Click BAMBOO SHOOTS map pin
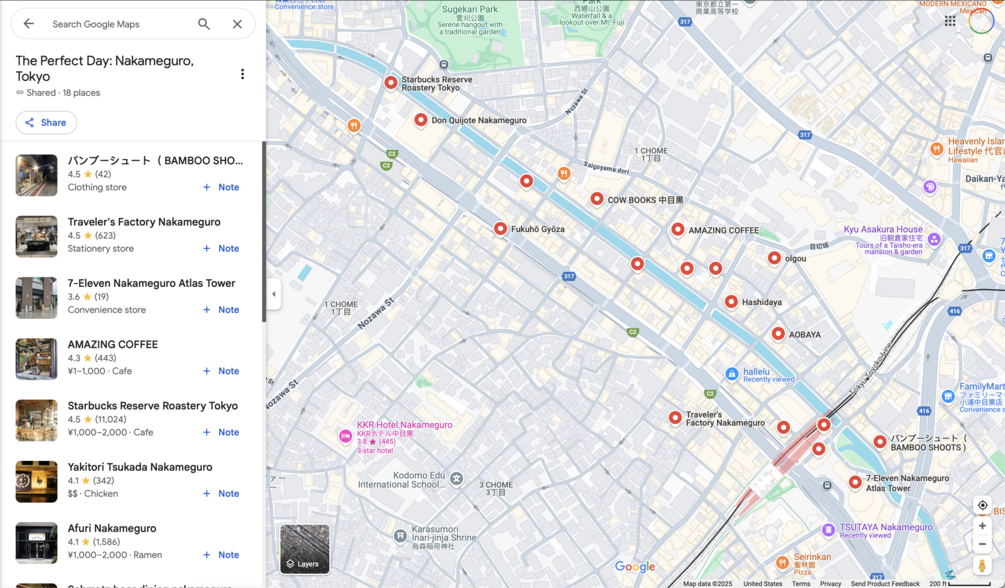Screen dimensions: 1005x588 880,442
